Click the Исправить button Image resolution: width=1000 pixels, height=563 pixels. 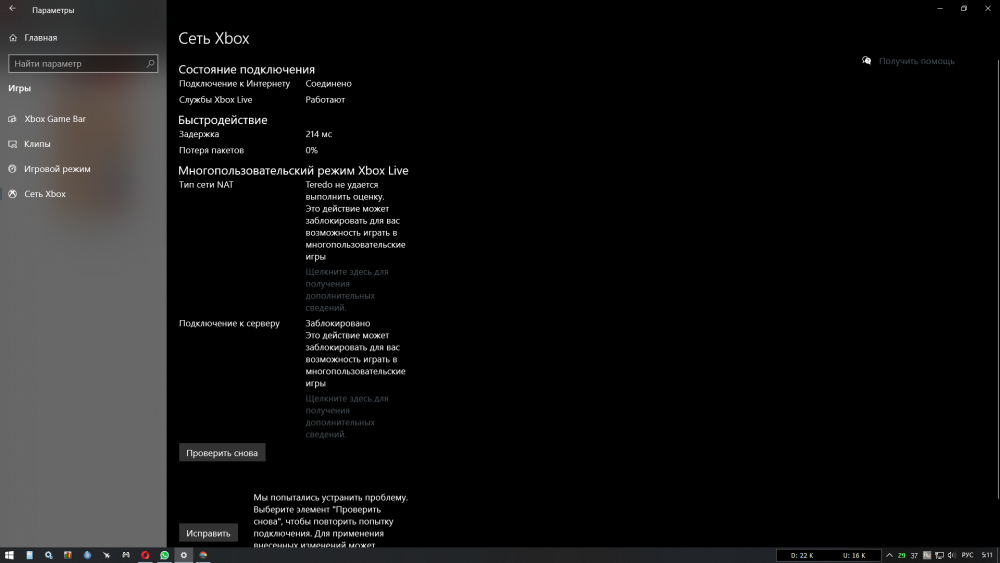[x=208, y=533]
